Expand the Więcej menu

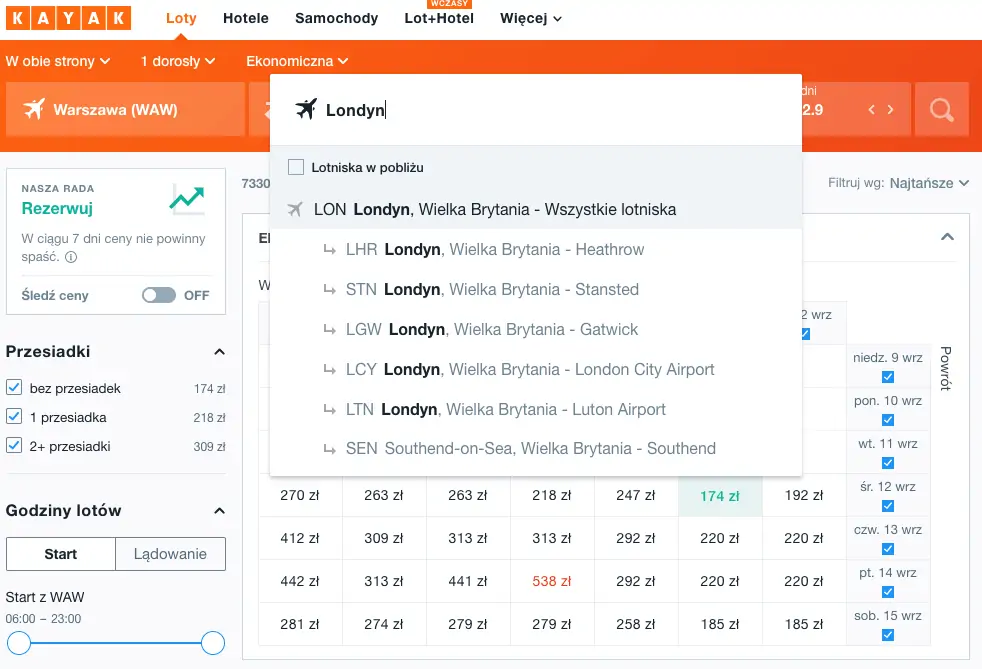coord(530,18)
